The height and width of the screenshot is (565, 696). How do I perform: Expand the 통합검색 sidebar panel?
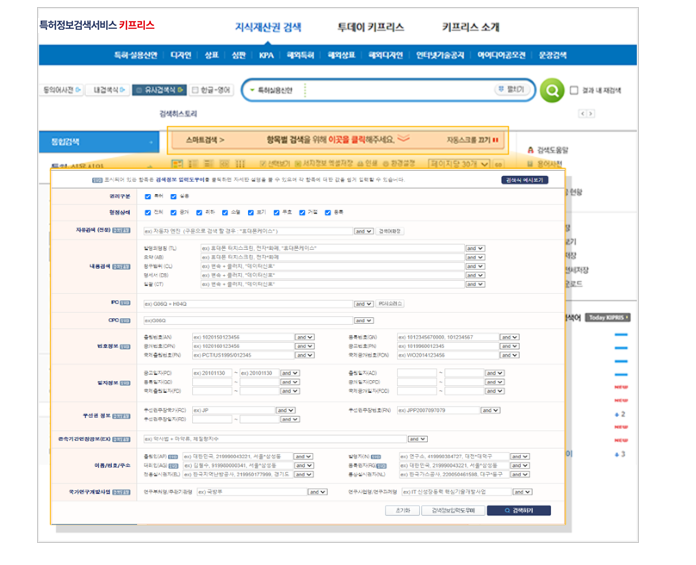(151, 143)
